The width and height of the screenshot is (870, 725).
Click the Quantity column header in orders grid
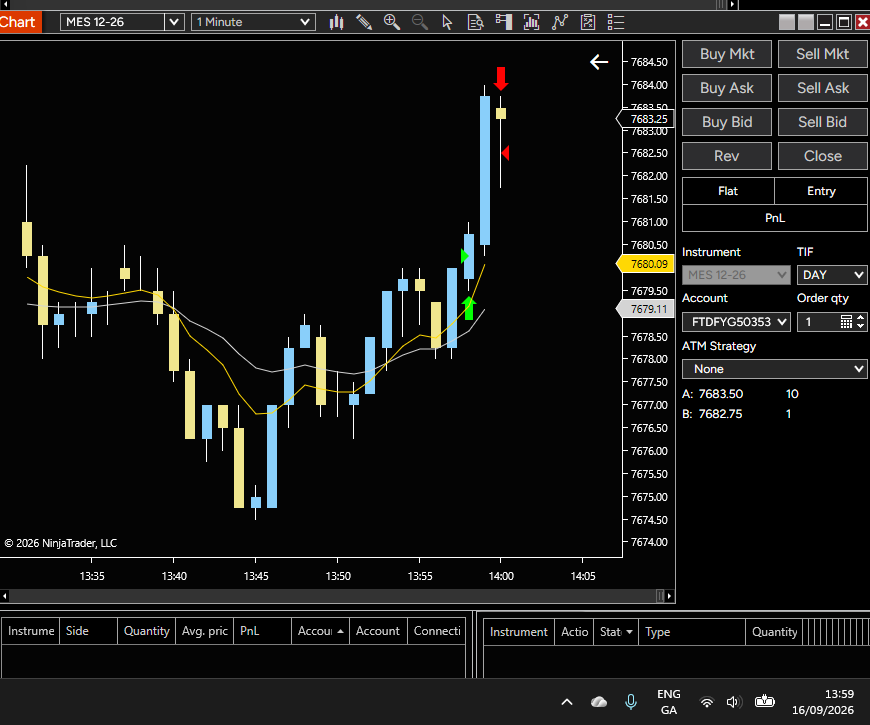[774, 632]
